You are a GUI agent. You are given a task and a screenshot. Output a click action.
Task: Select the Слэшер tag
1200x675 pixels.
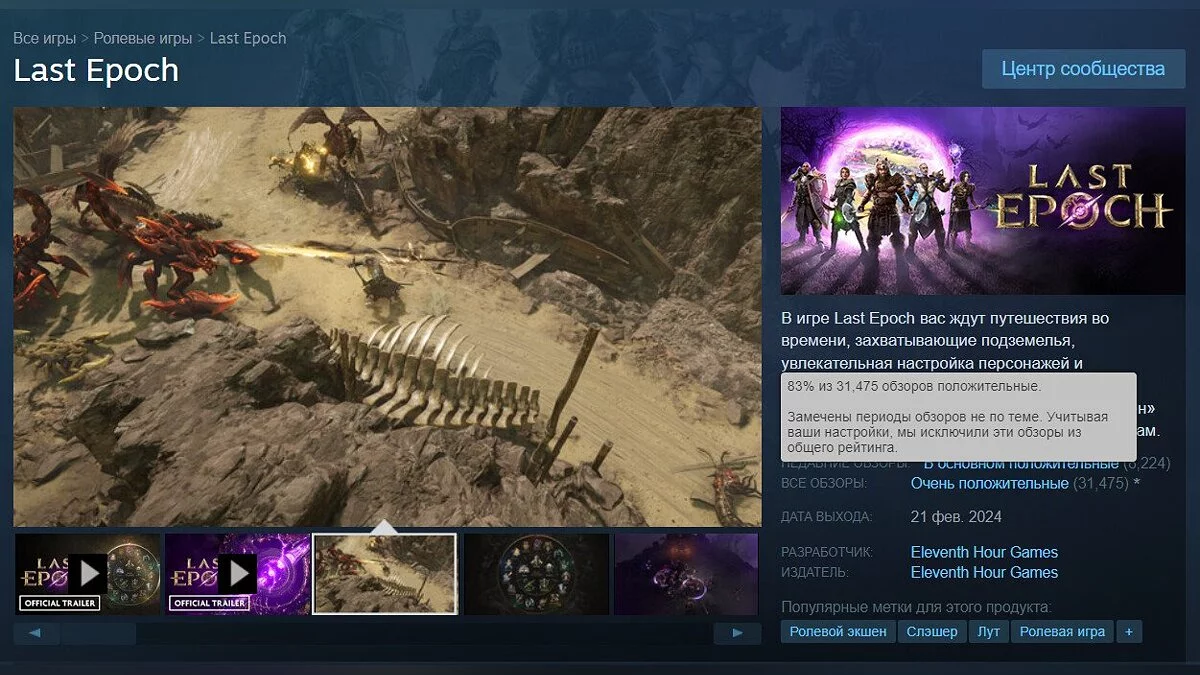point(932,632)
